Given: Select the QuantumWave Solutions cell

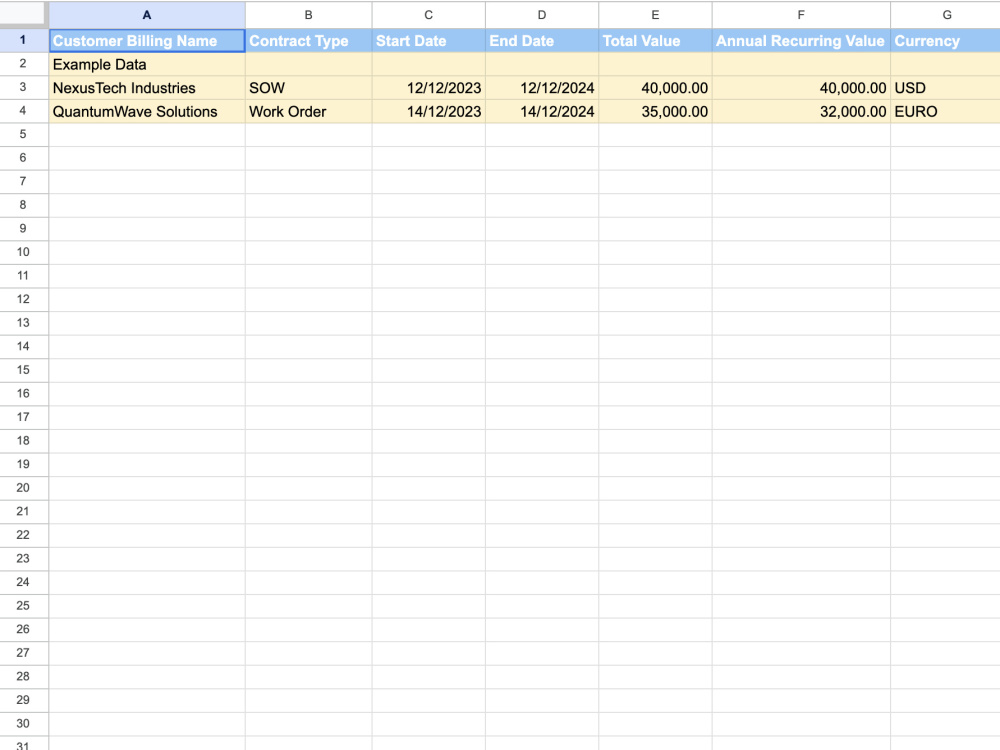Looking at the screenshot, I should [146, 112].
